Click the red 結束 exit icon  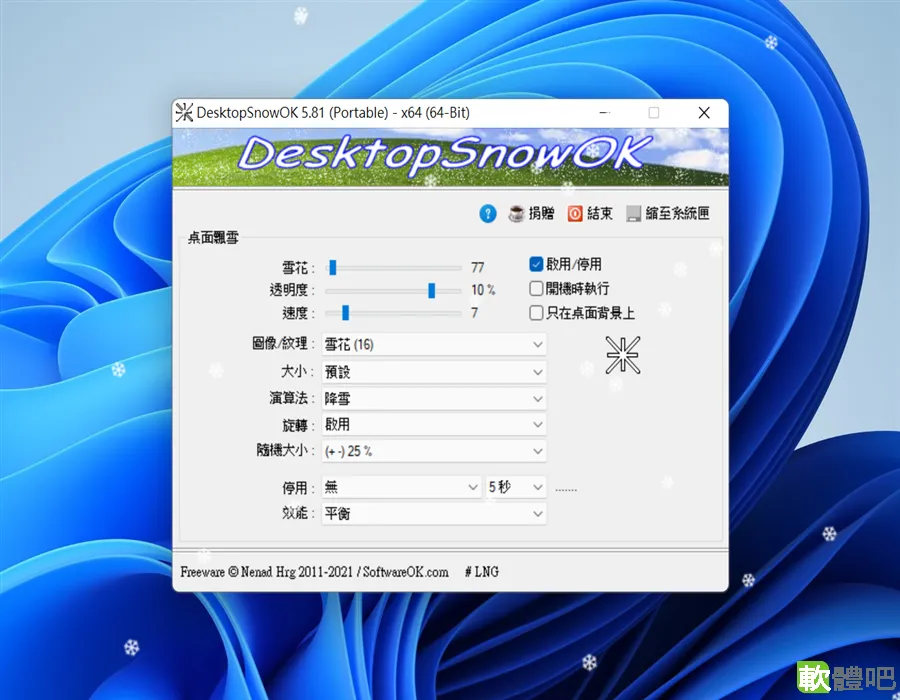(575, 213)
